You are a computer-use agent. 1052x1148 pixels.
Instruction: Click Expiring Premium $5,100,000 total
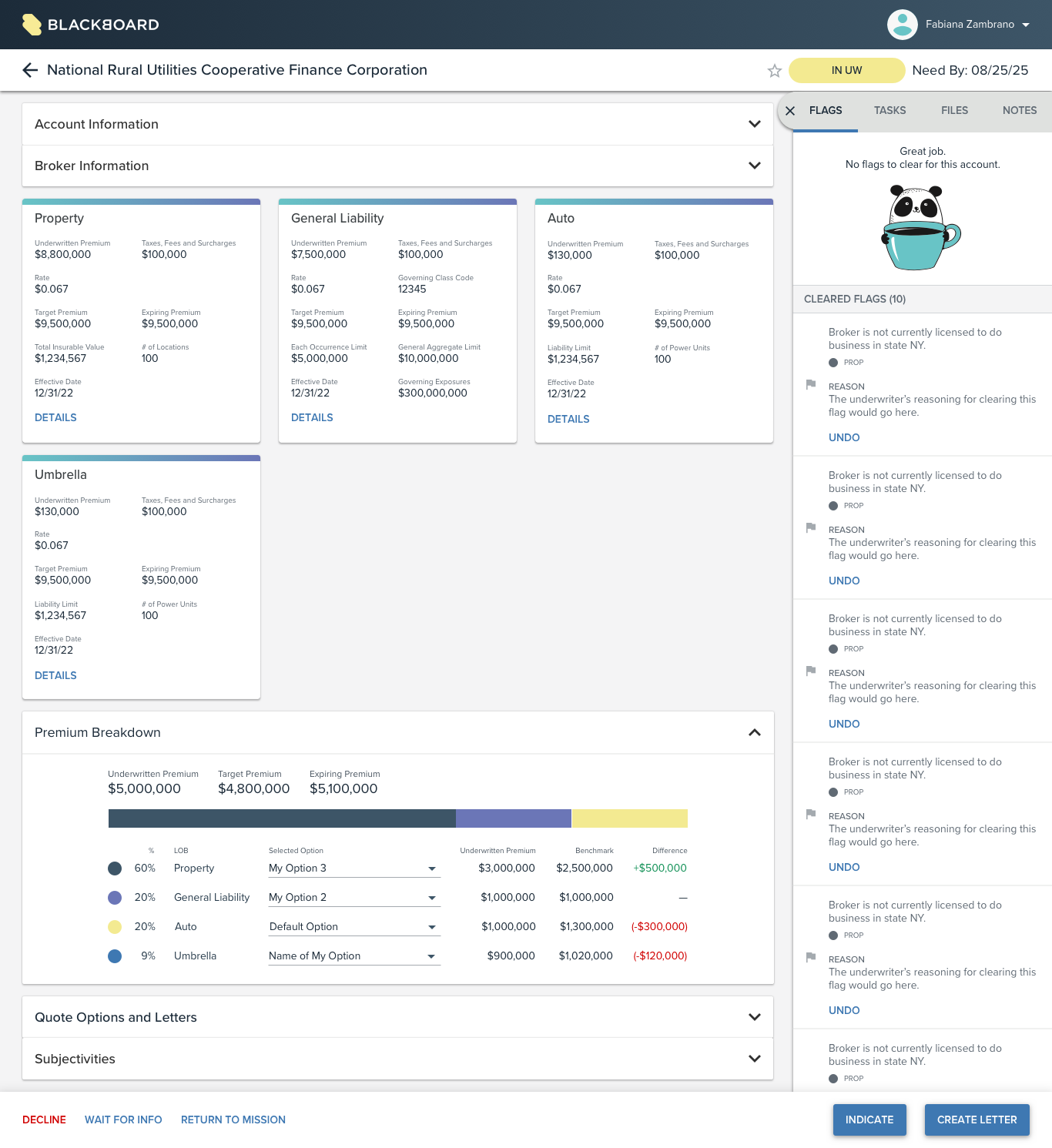pyautogui.click(x=343, y=788)
